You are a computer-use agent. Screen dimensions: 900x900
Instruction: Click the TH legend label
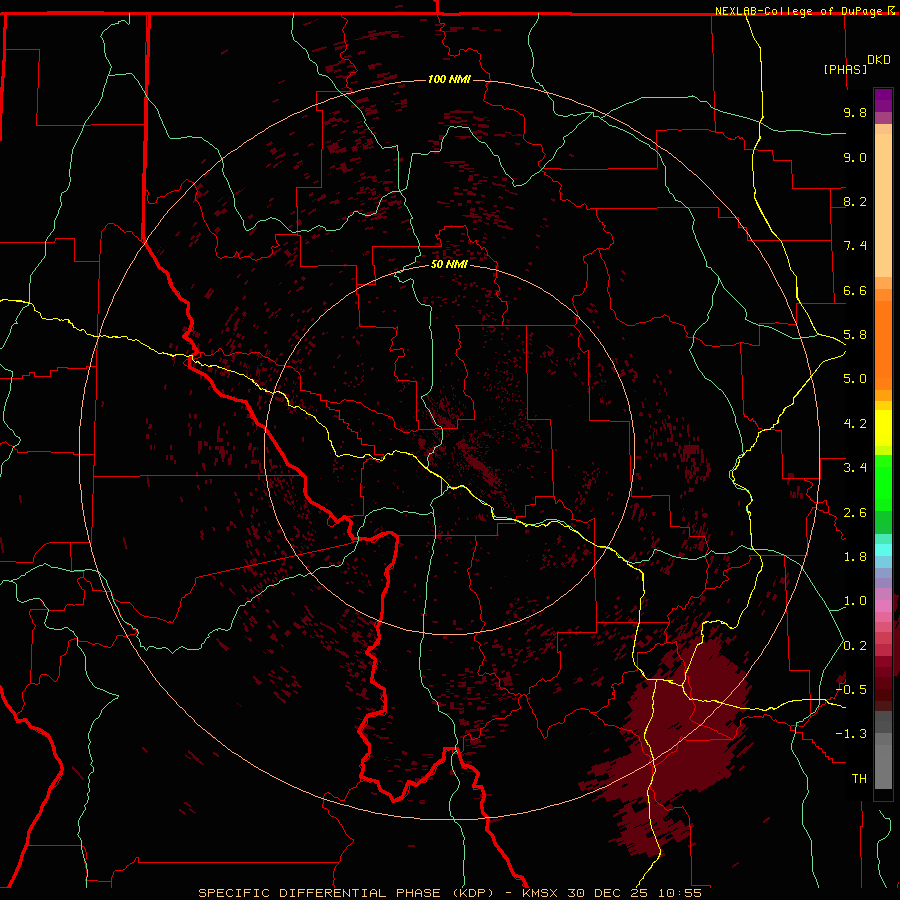point(859,779)
